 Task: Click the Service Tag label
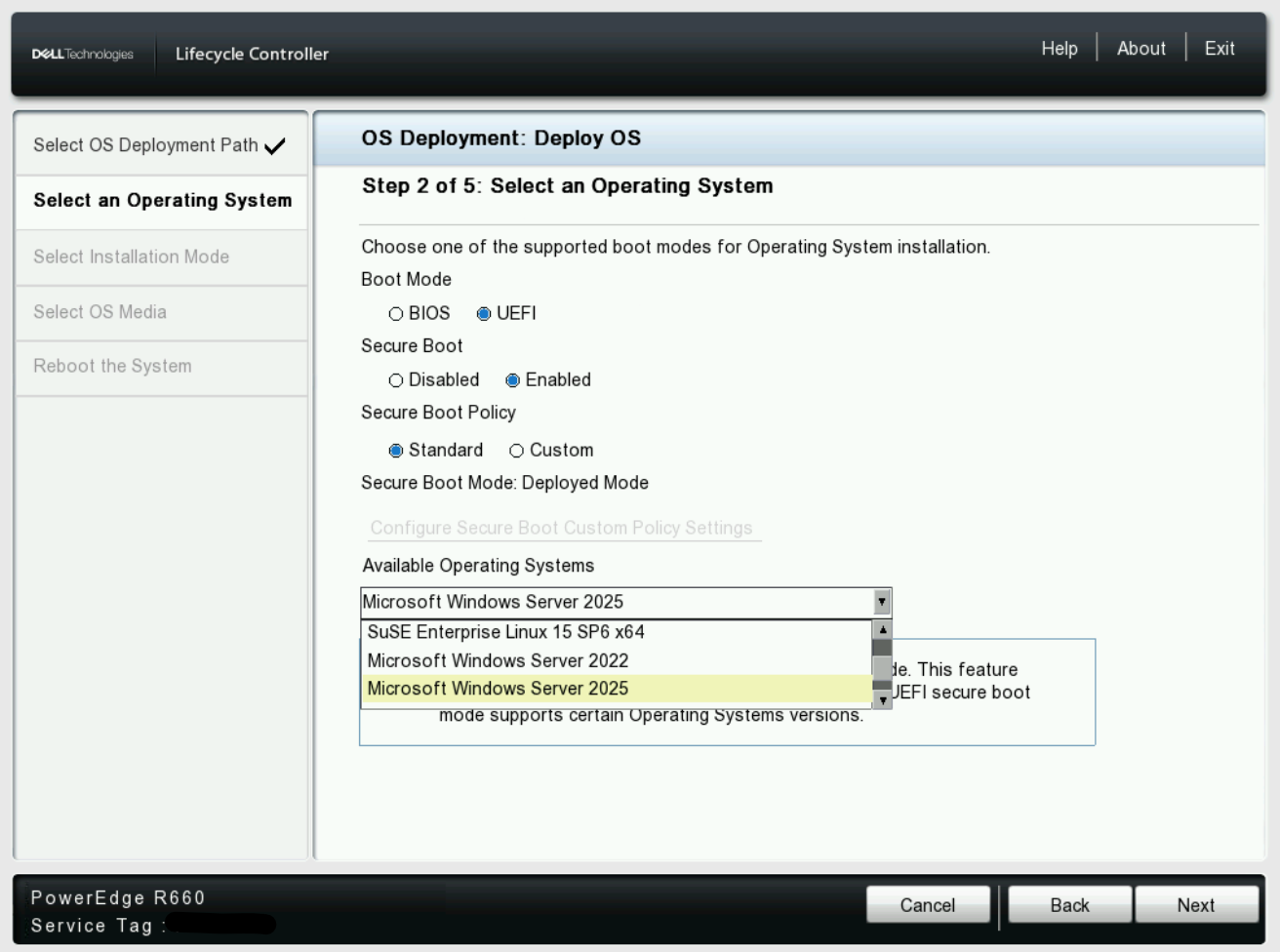(x=99, y=926)
